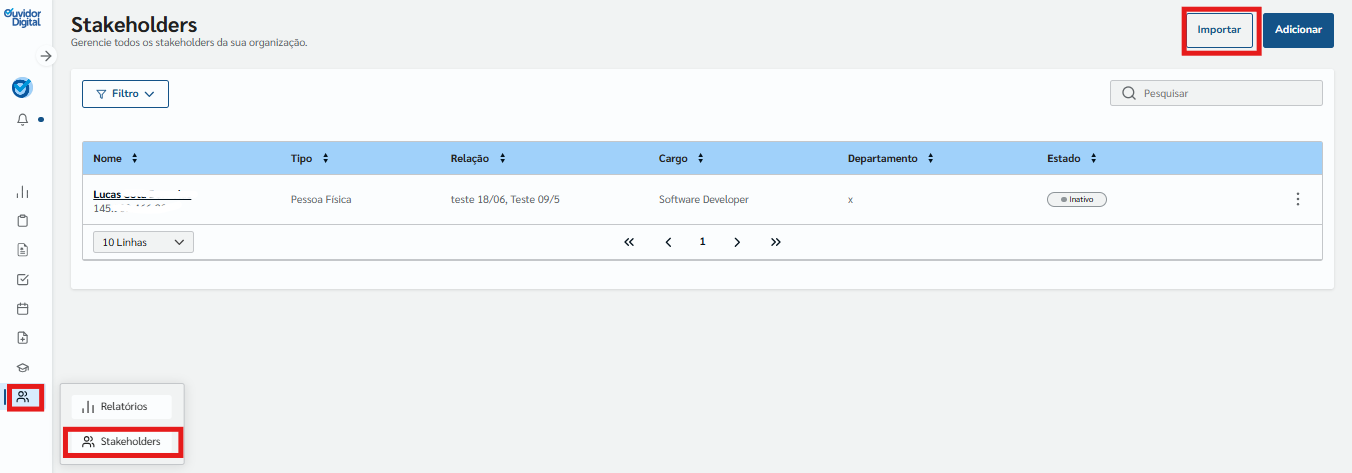Click the Ouvidor Digital logo
The width and height of the screenshot is (1352, 473).
pos(22,16)
